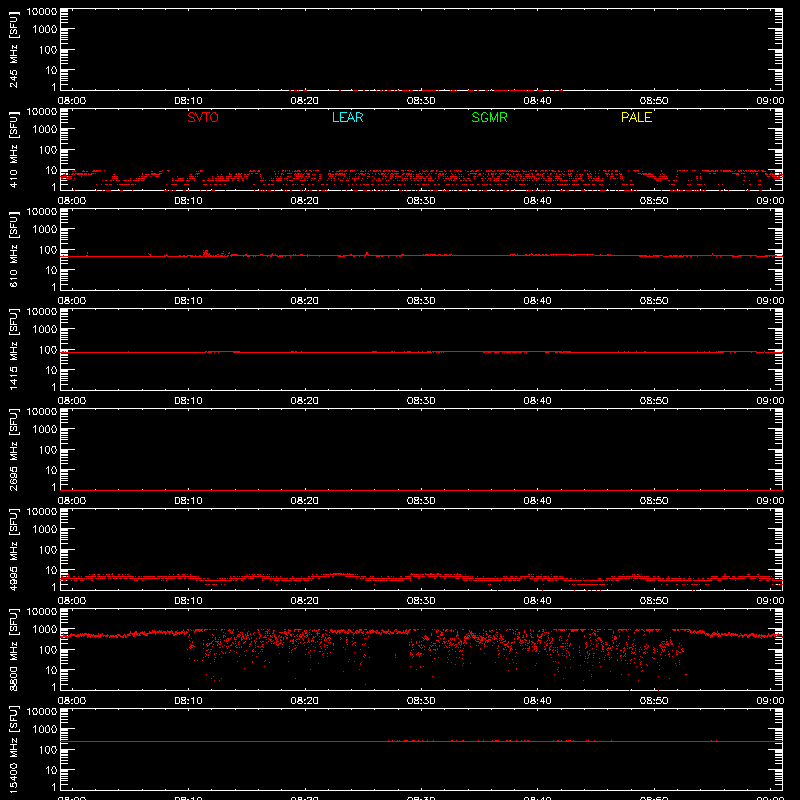The image size is (800, 800).
Task: Click the cyan LEAR station label
Action: [347, 117]
